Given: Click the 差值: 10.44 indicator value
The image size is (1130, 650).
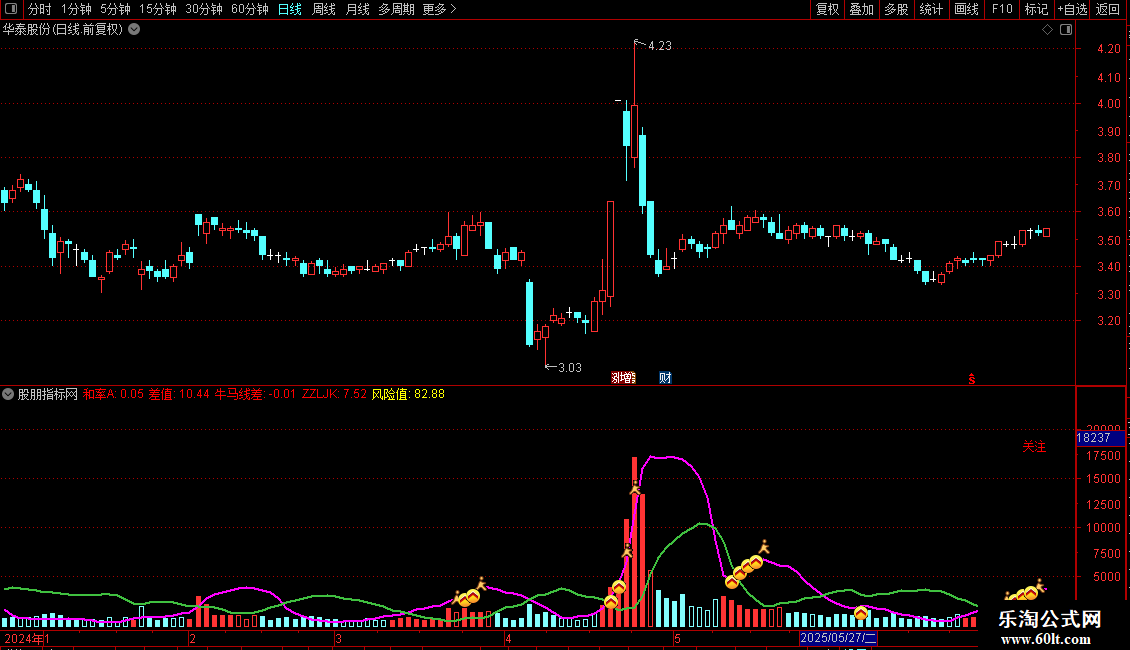Looking at the screenshot, I should (179, 394).
